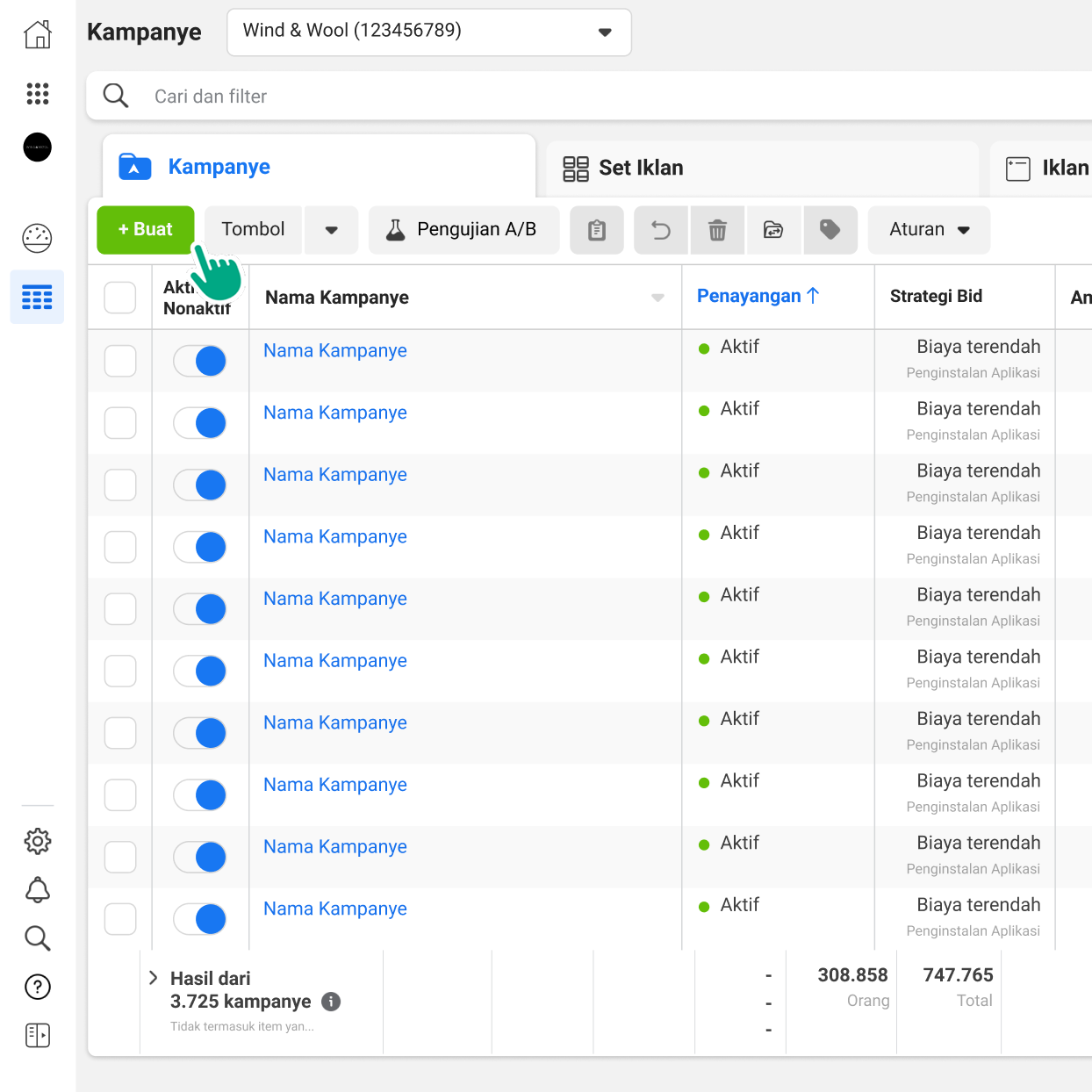The height and width of the screenshot is (1092, 1092).
Task: Open the Tombol dropdown arrow
Action: point(332,230)
